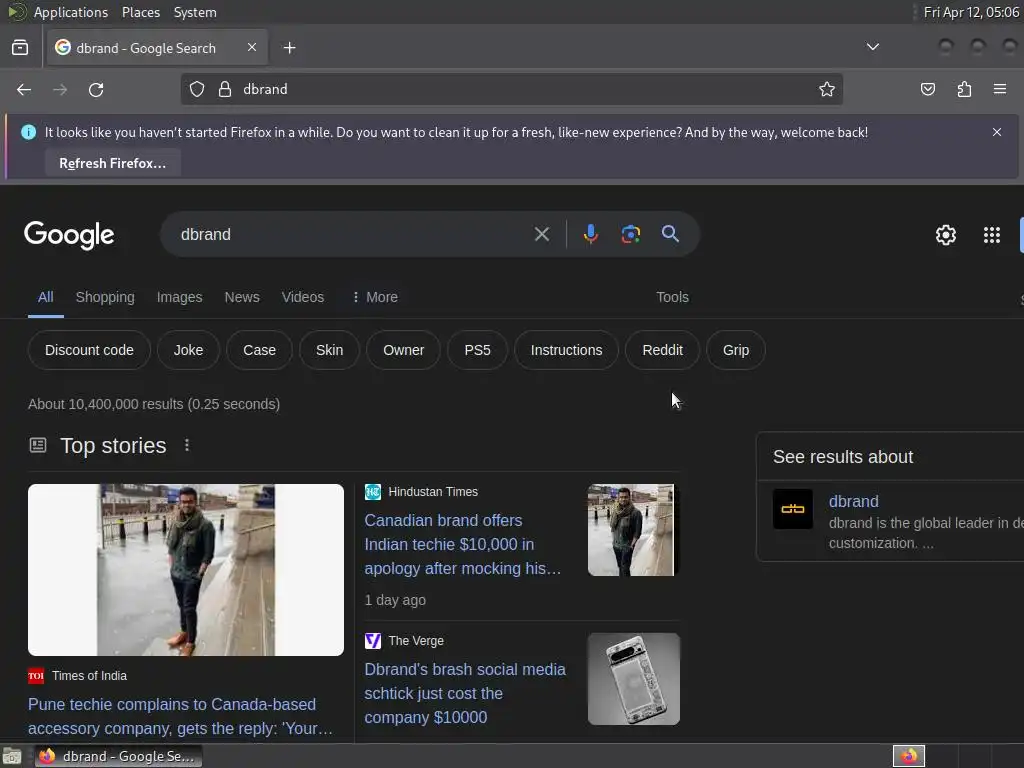Open the Hindustan Times story thumbnail
1024x768 pixels.
click(633, 530)
